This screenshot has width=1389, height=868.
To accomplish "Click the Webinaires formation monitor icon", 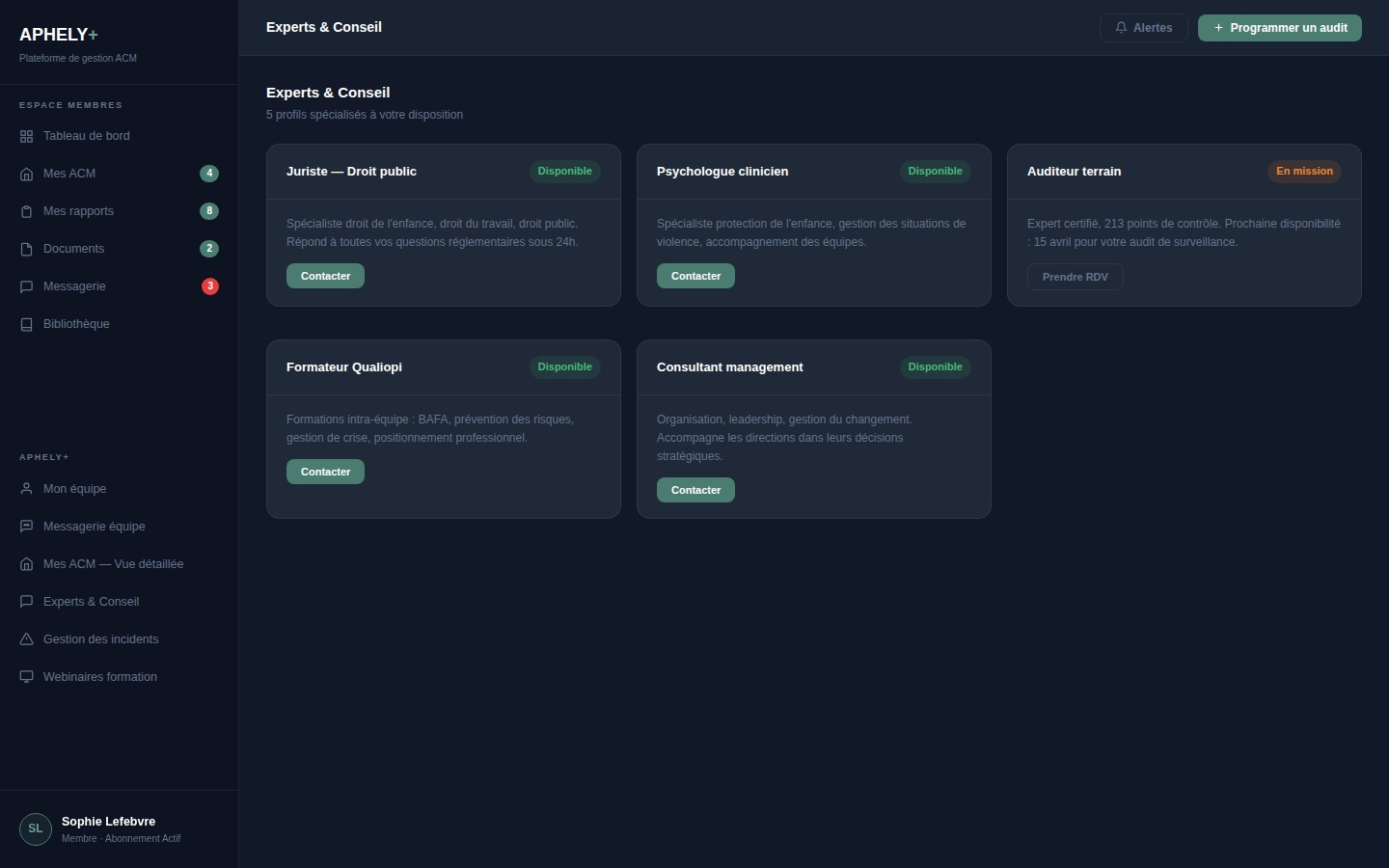I will point(27,677).
